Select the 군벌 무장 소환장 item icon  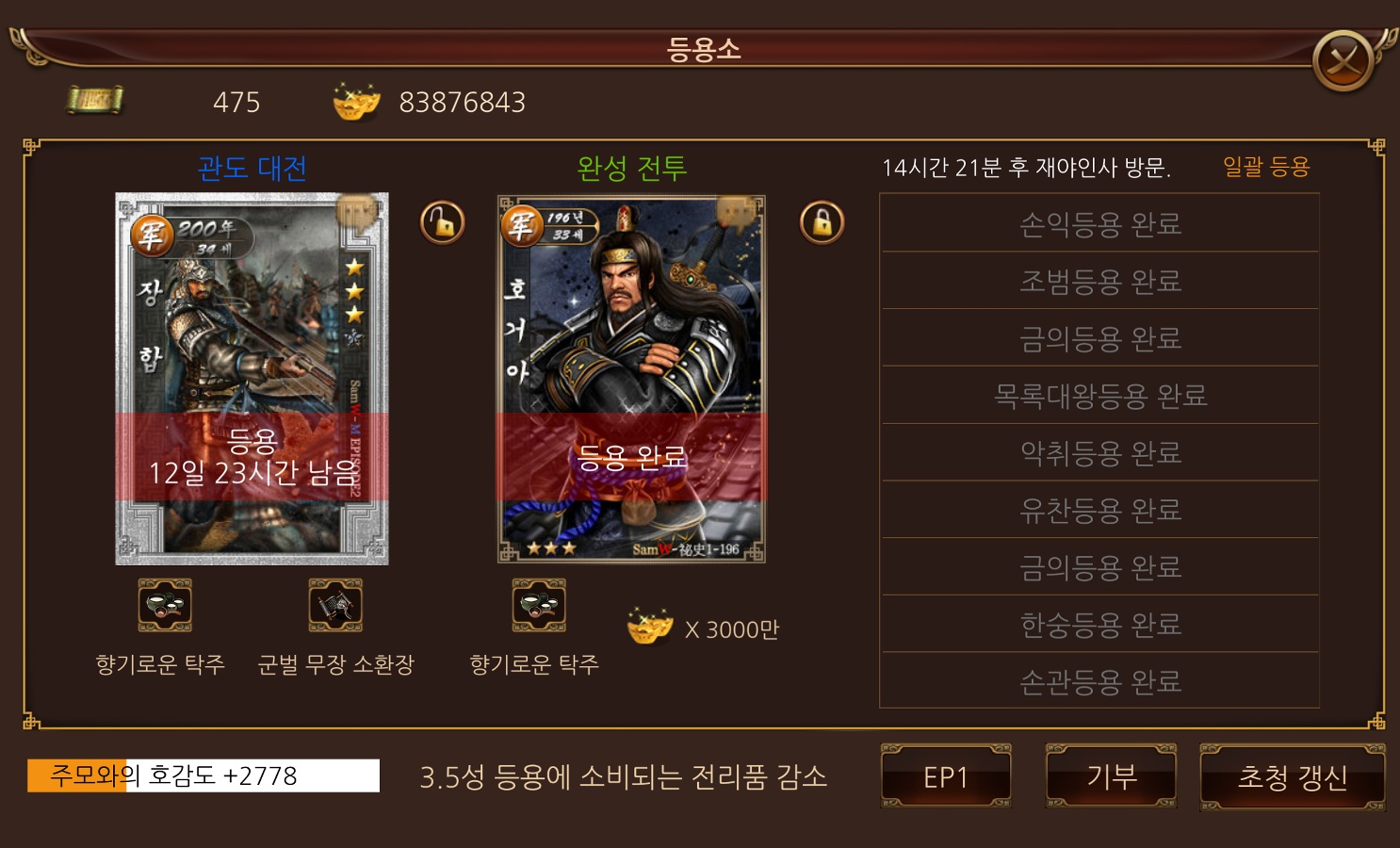click(x=335, y=605)
